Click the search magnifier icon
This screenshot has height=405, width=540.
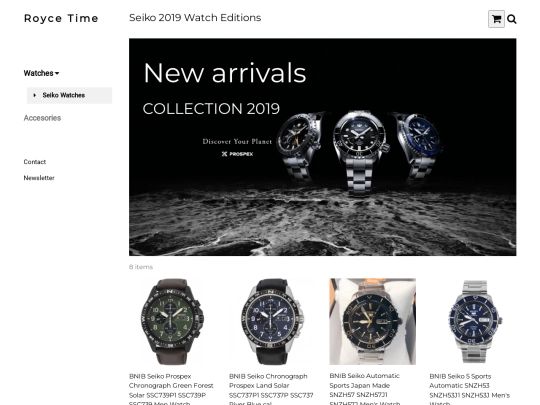pyautogui.click(x=512, y=19)
